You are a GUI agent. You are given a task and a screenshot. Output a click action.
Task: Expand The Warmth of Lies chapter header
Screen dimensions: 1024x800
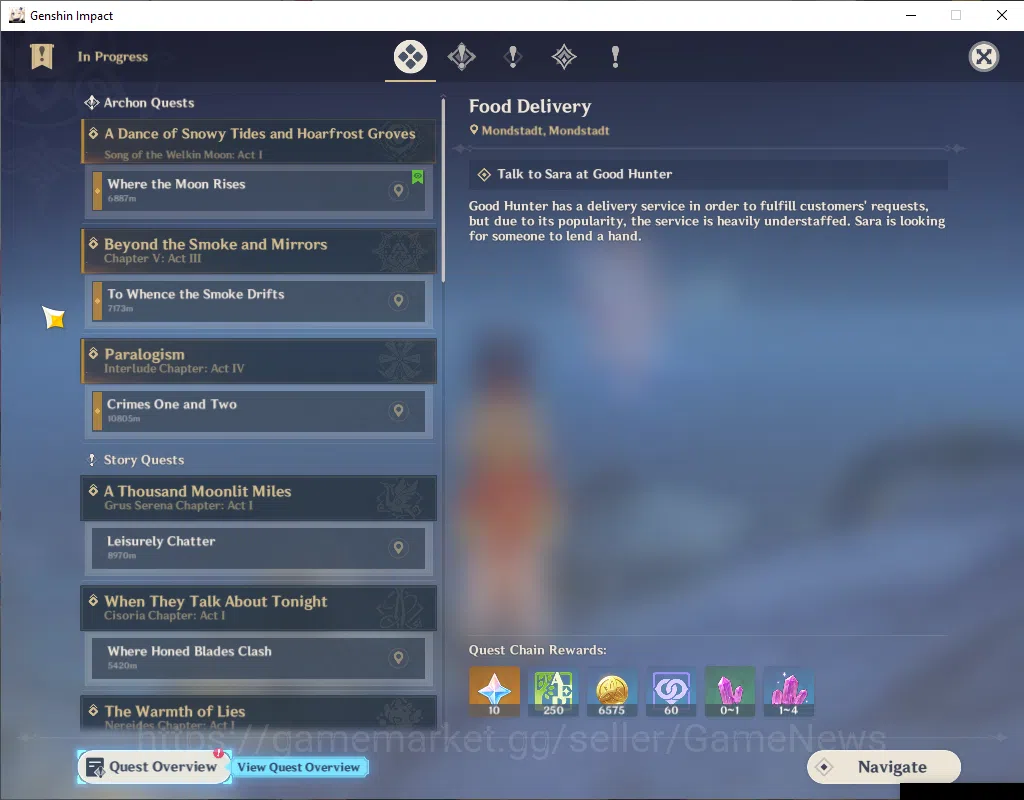(x=259, y=713)
